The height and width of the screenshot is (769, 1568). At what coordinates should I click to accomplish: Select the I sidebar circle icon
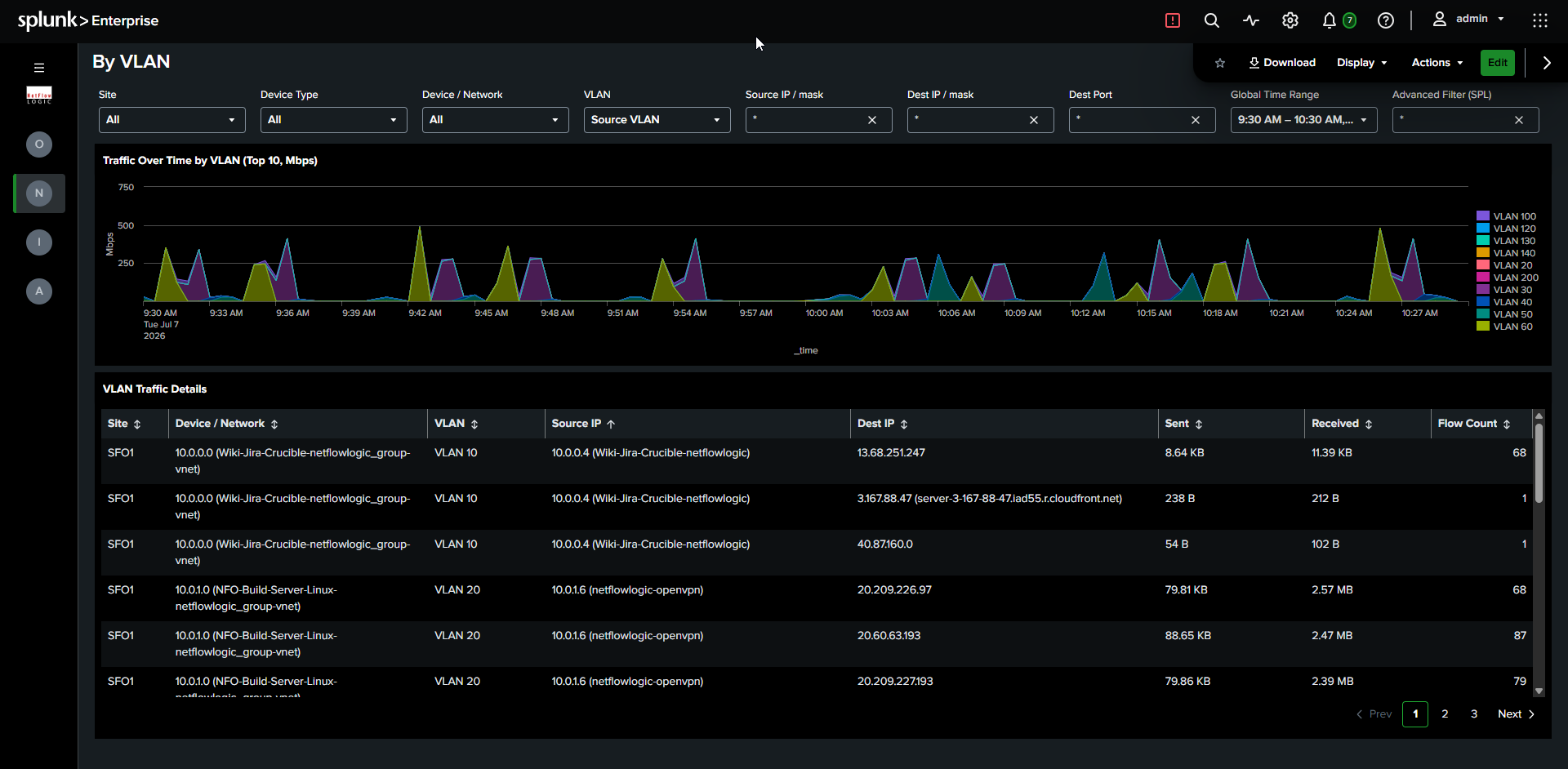point(39,242)
